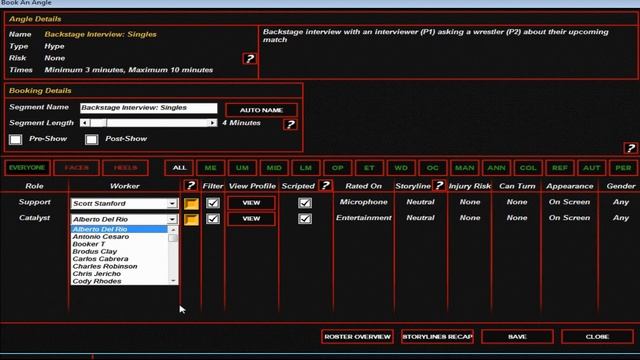Screen dimensions: 640x360
Task: Click yellow folder icon in Support row
Action: pos(191,203)
